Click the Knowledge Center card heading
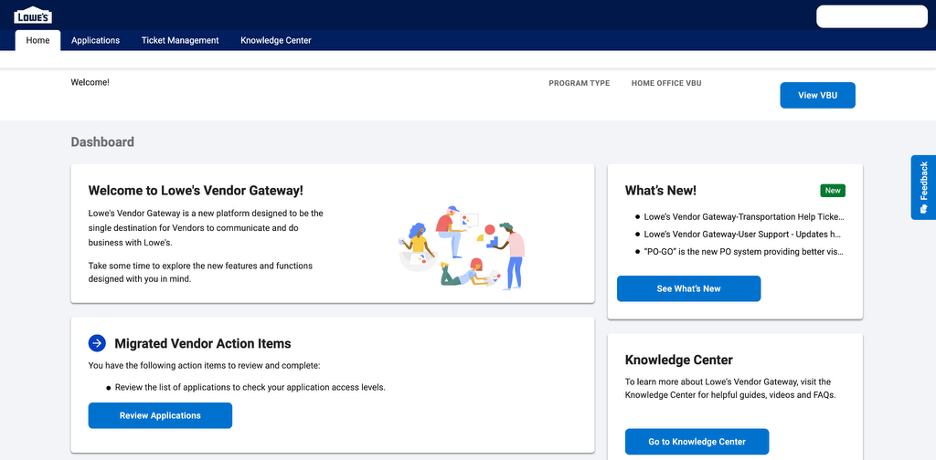This screenshot has height=460, width=936. click(679, 360)
